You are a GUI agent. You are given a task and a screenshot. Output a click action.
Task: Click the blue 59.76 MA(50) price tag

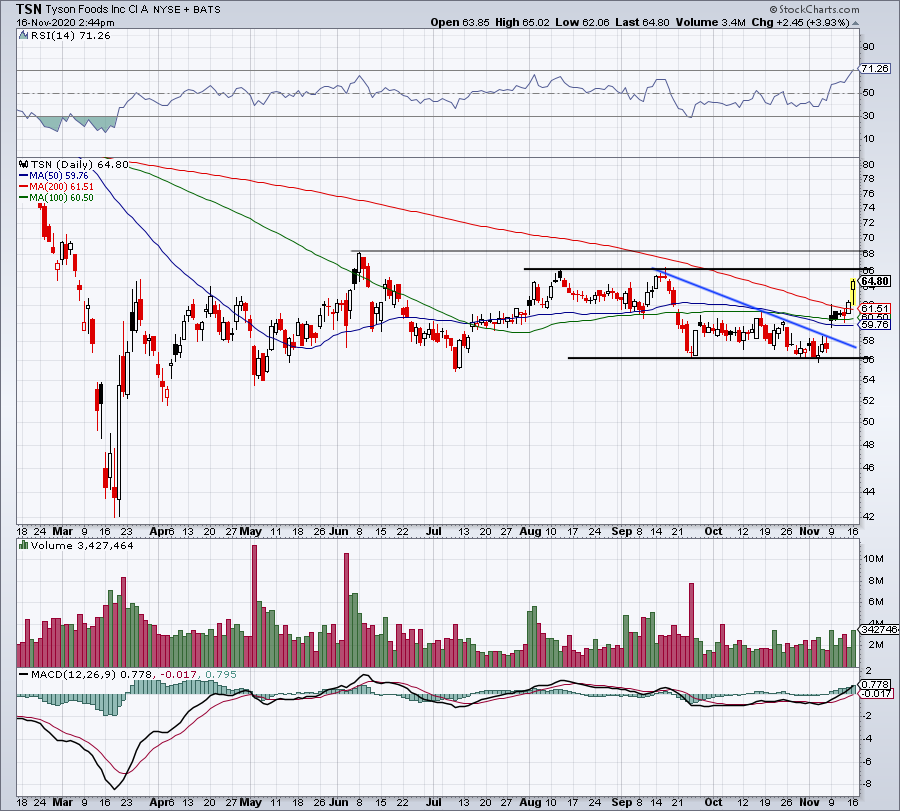[x=875, y=324]
